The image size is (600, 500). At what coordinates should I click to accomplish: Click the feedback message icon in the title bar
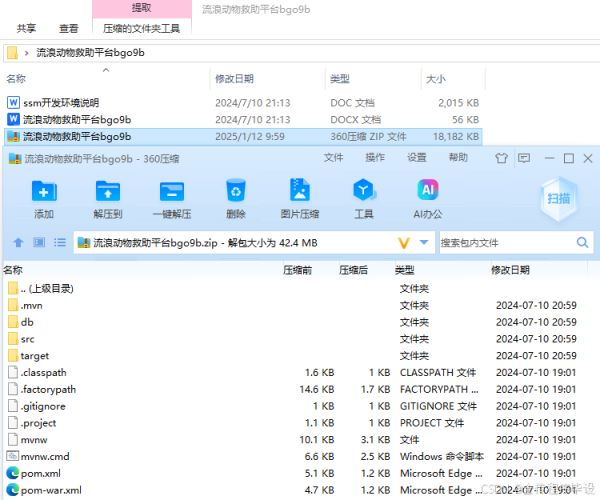coord(524,158)
